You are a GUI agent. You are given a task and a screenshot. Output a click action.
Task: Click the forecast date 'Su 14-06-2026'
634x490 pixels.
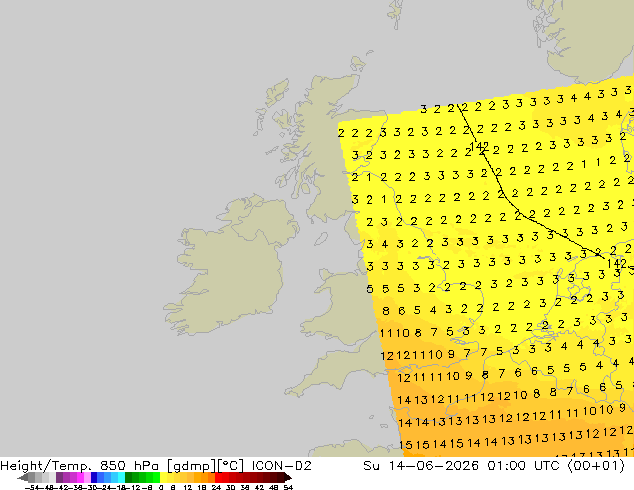click(421, 466)
